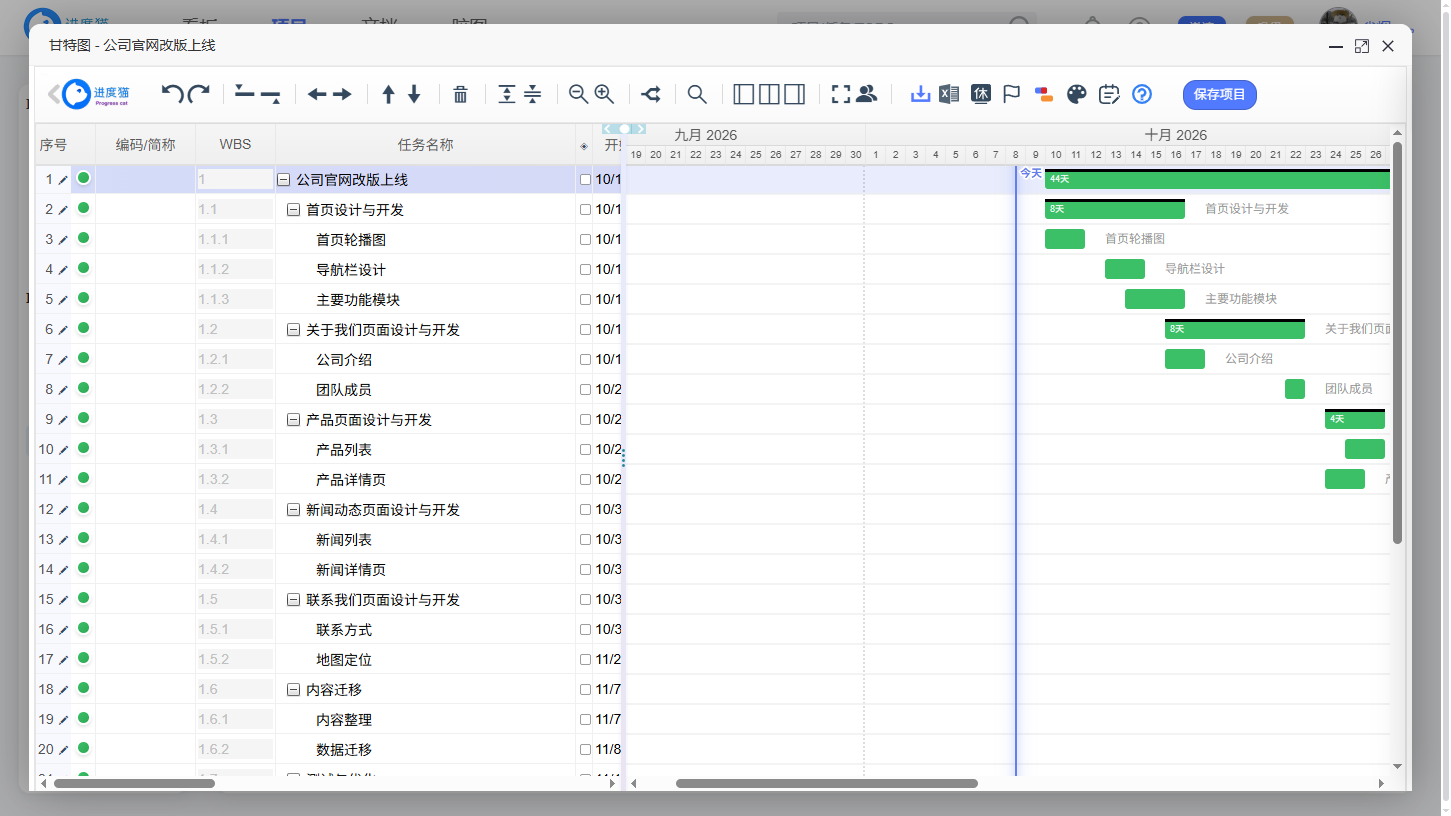The image size is (1451, 816).
Task: Click the download export icon
Action: click(920, 94)
